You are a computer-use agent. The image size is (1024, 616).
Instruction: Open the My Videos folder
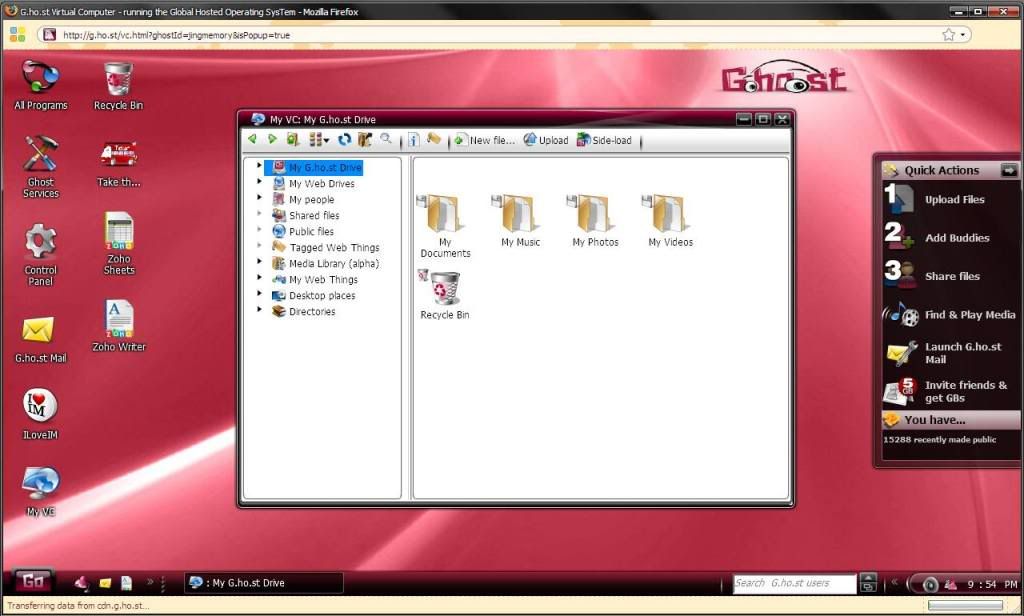click(671, 220)
